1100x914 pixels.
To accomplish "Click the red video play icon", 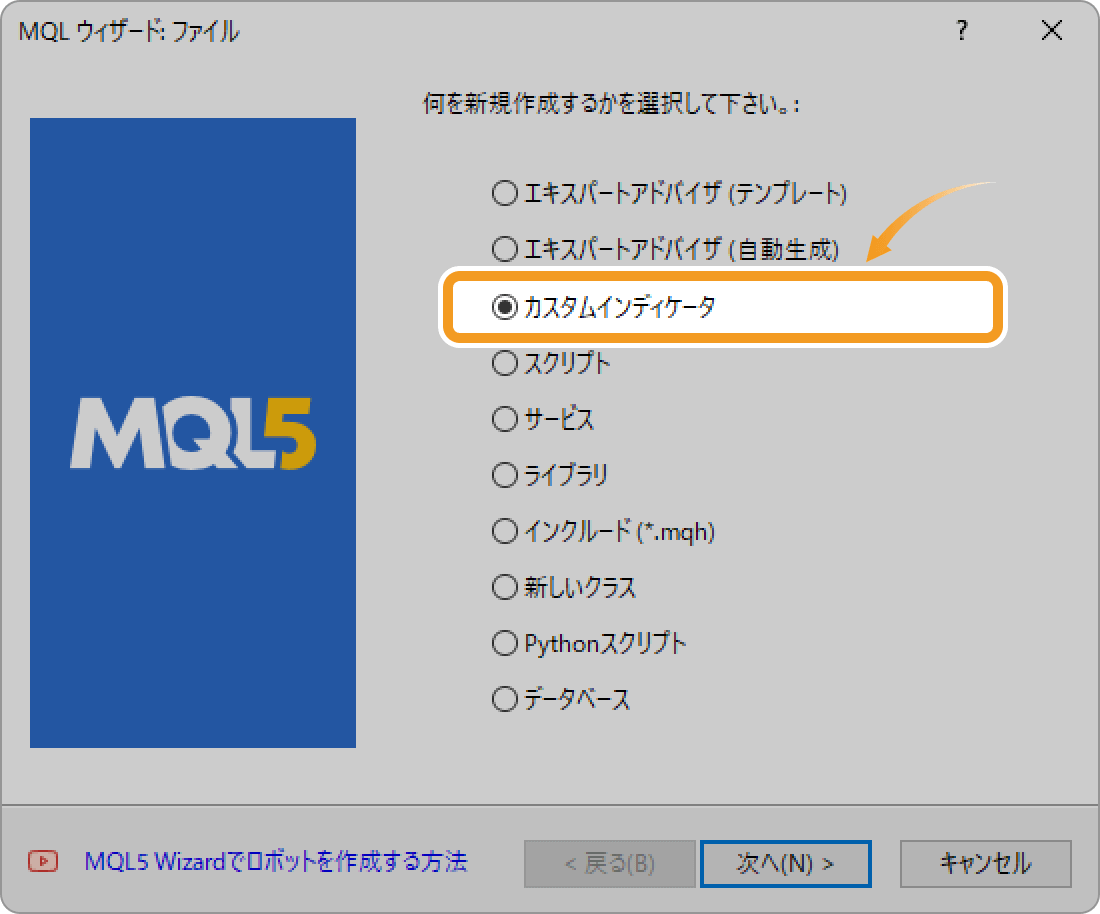I will click(x=43, y=861).
